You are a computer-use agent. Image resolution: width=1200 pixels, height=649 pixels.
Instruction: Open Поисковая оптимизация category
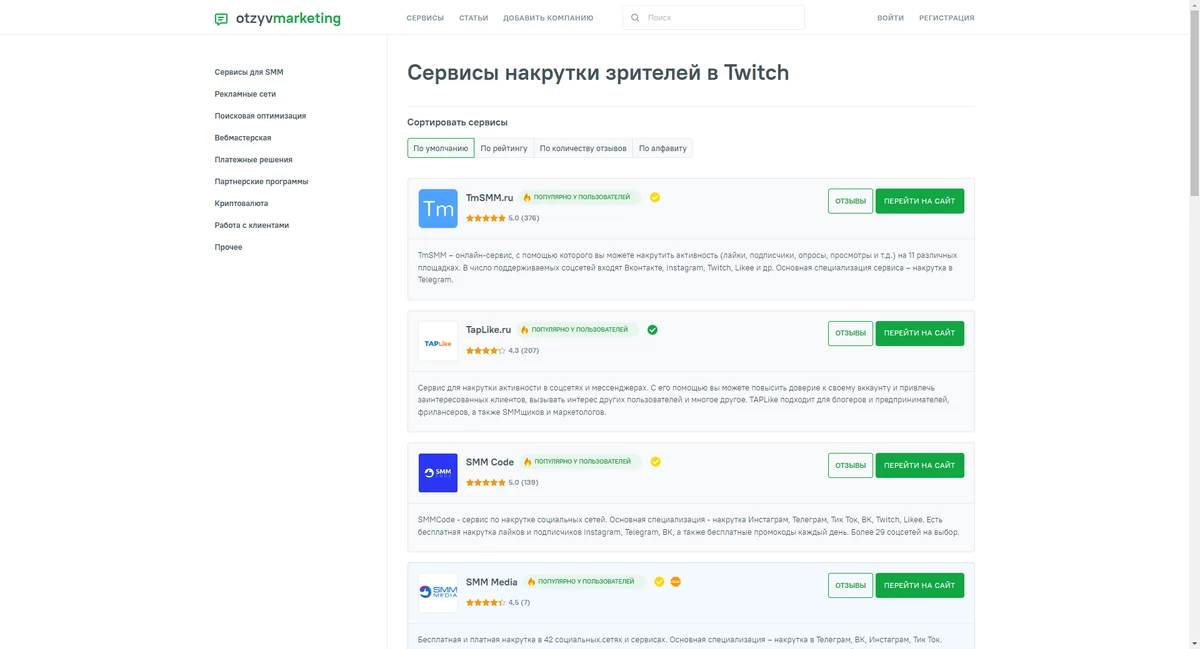coord(260,116)
